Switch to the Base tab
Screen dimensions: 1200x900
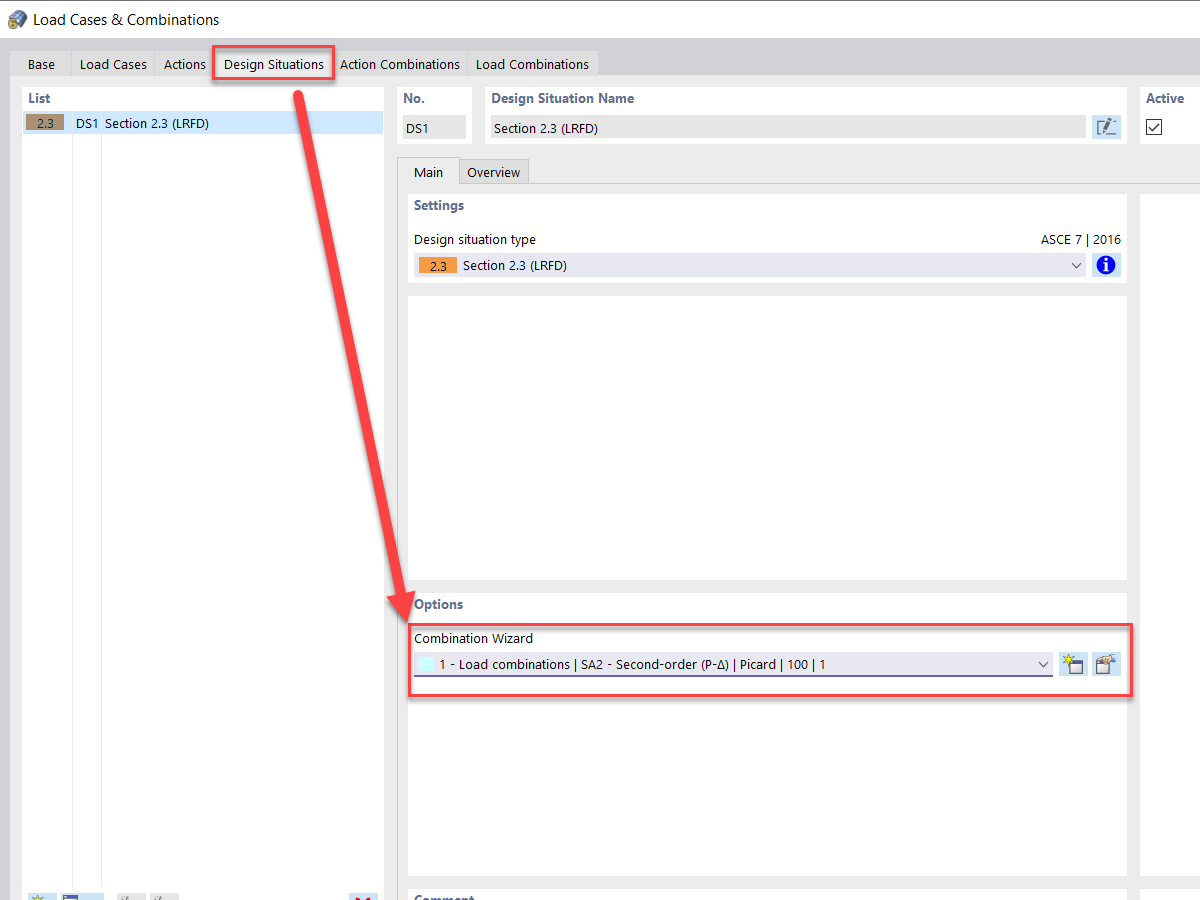40,64
